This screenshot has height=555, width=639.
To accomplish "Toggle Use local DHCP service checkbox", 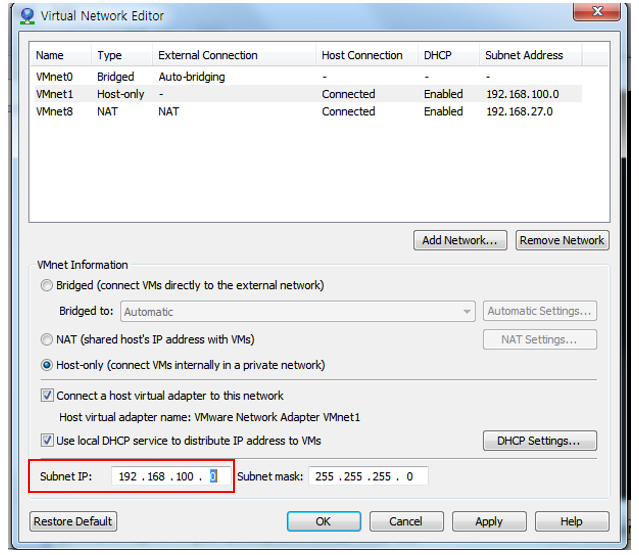I will pos(47,440).
